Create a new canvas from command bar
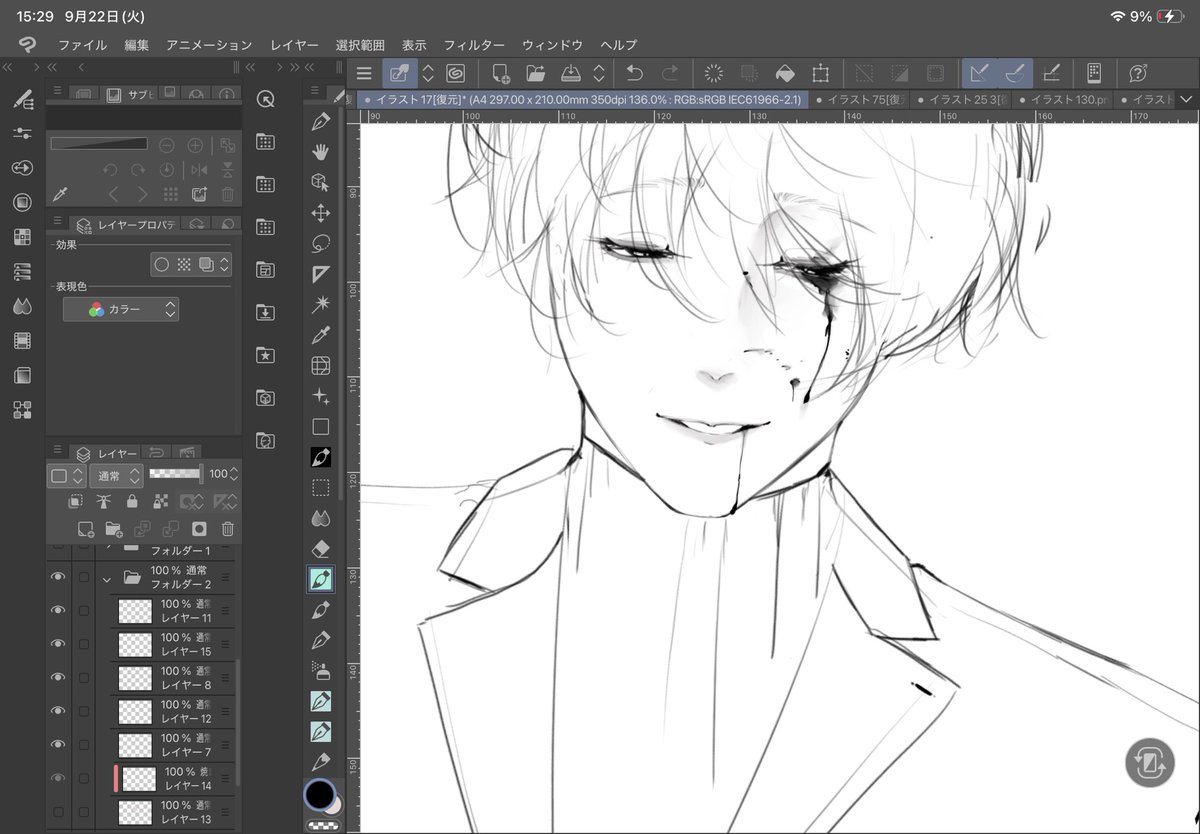Viewport: 1200px width, 834px height. coord(500,73)
